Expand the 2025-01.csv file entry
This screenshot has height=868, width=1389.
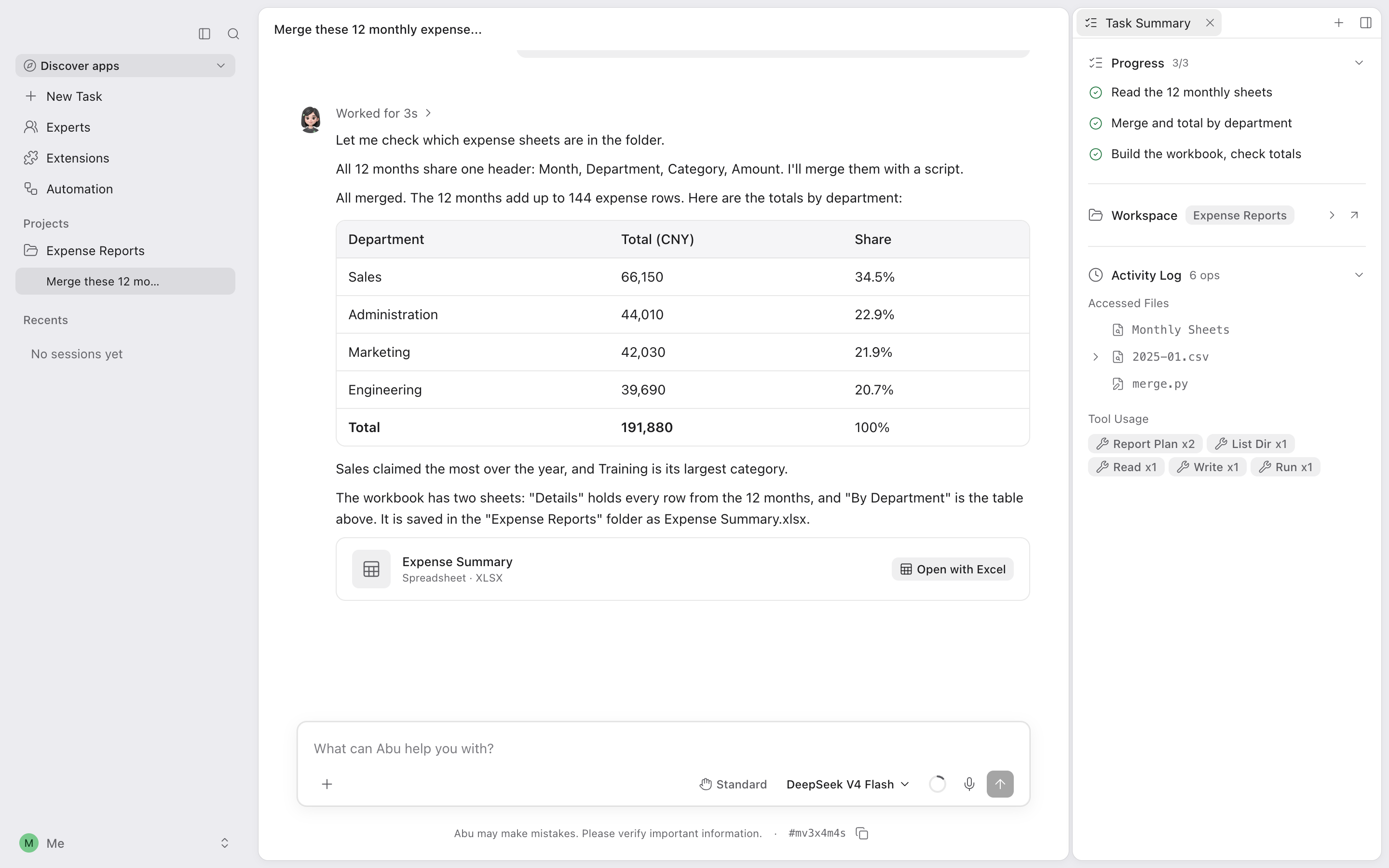point(1095,356)
